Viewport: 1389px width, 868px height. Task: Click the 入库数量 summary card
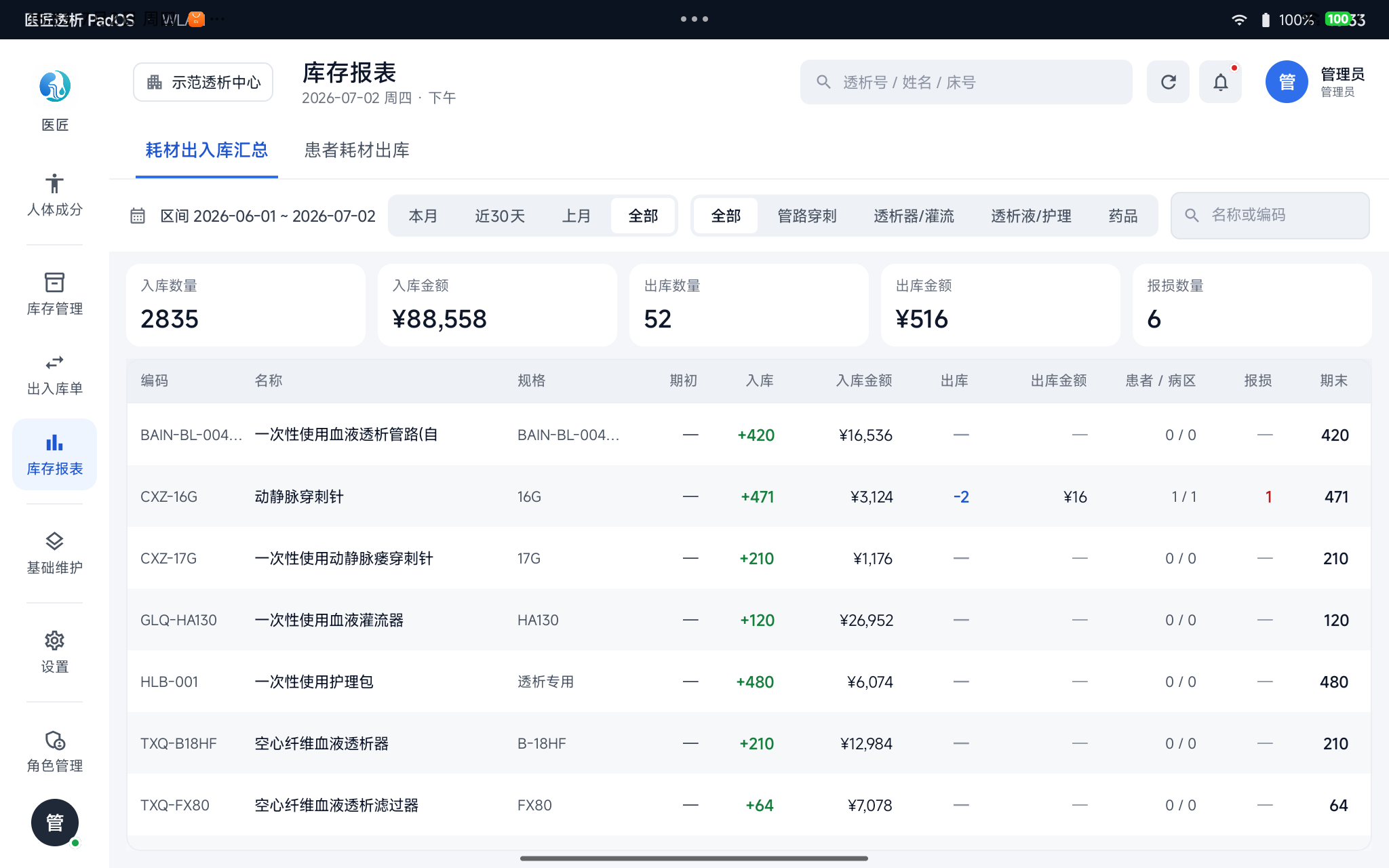point(246,305)
